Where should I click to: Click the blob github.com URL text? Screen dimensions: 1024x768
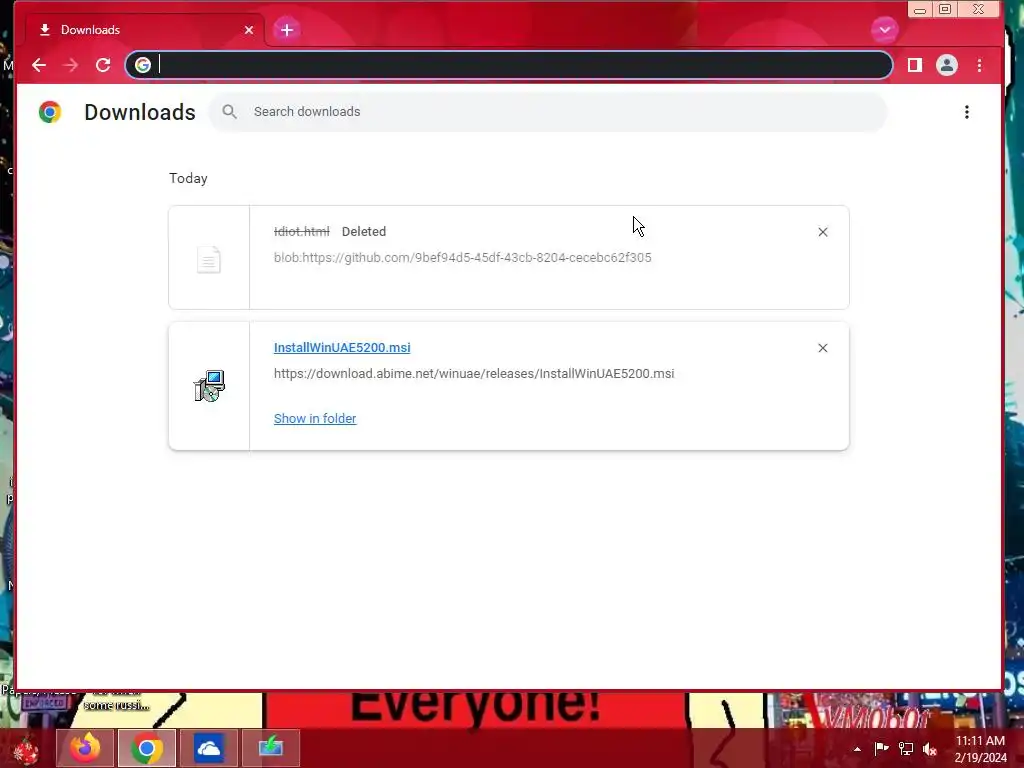(x=462, y=258)
